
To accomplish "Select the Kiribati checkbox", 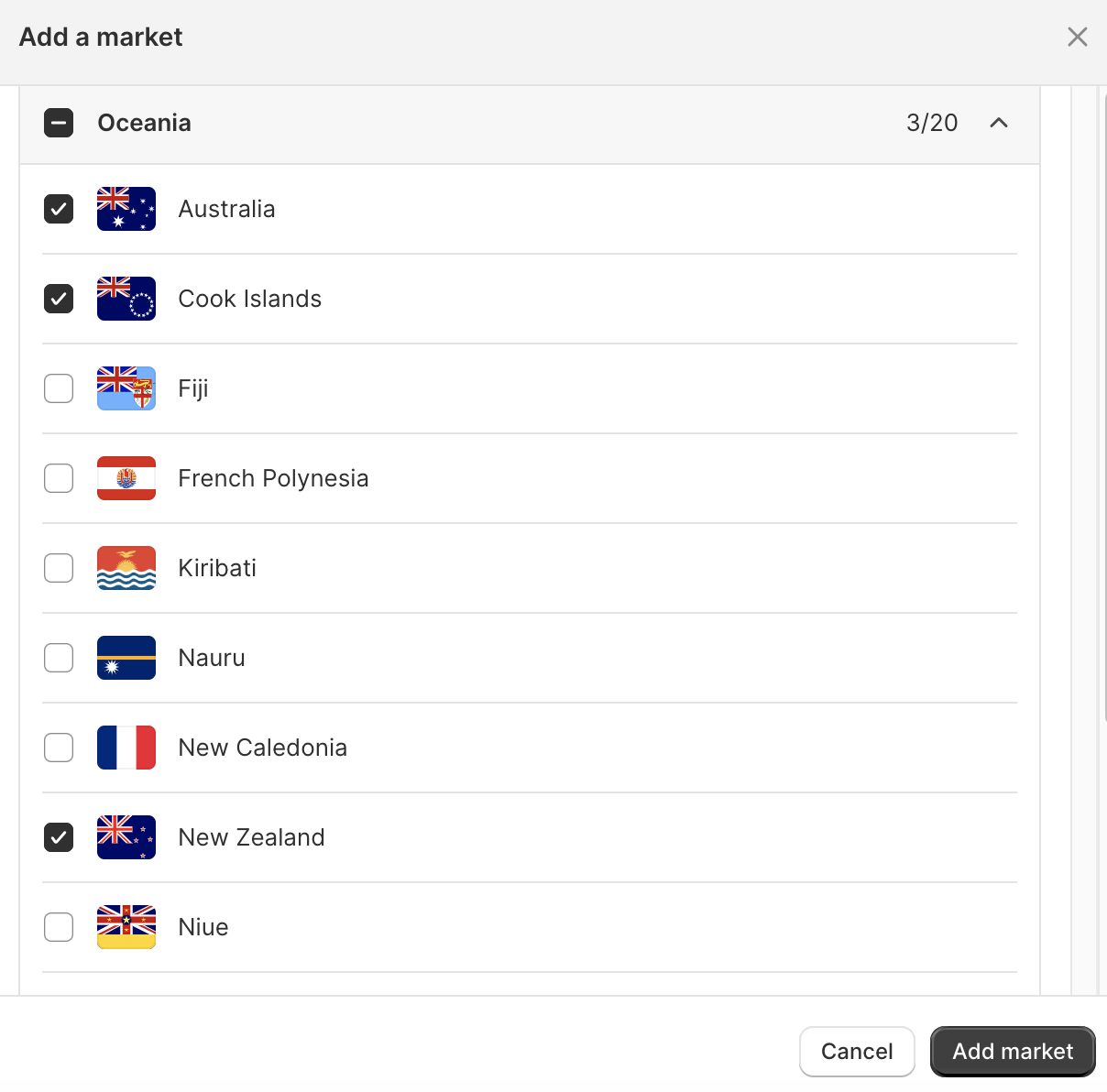I will (x=59, y=568).
